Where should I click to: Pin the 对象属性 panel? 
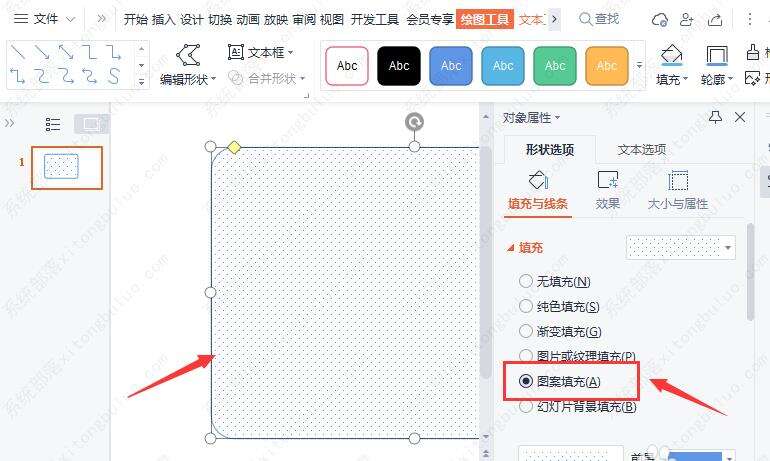715,117
